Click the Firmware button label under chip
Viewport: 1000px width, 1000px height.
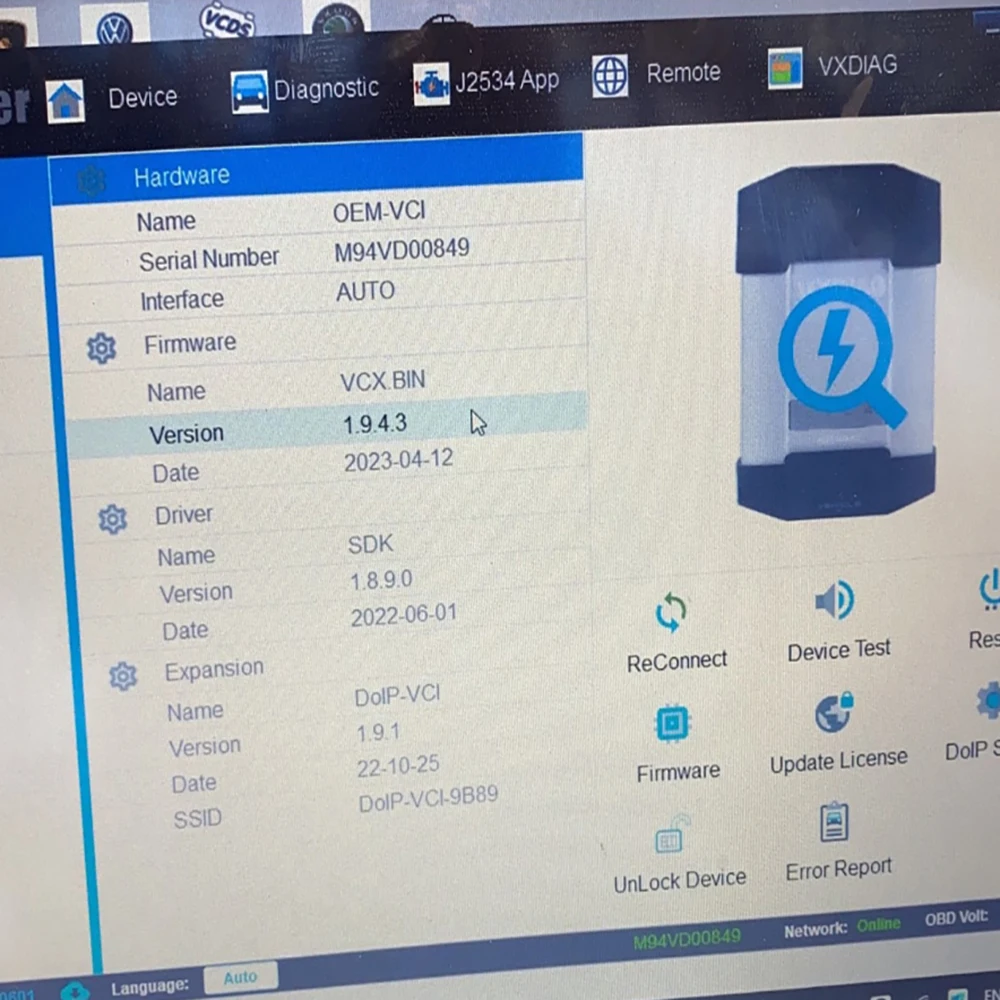click(x=678, y=772)
